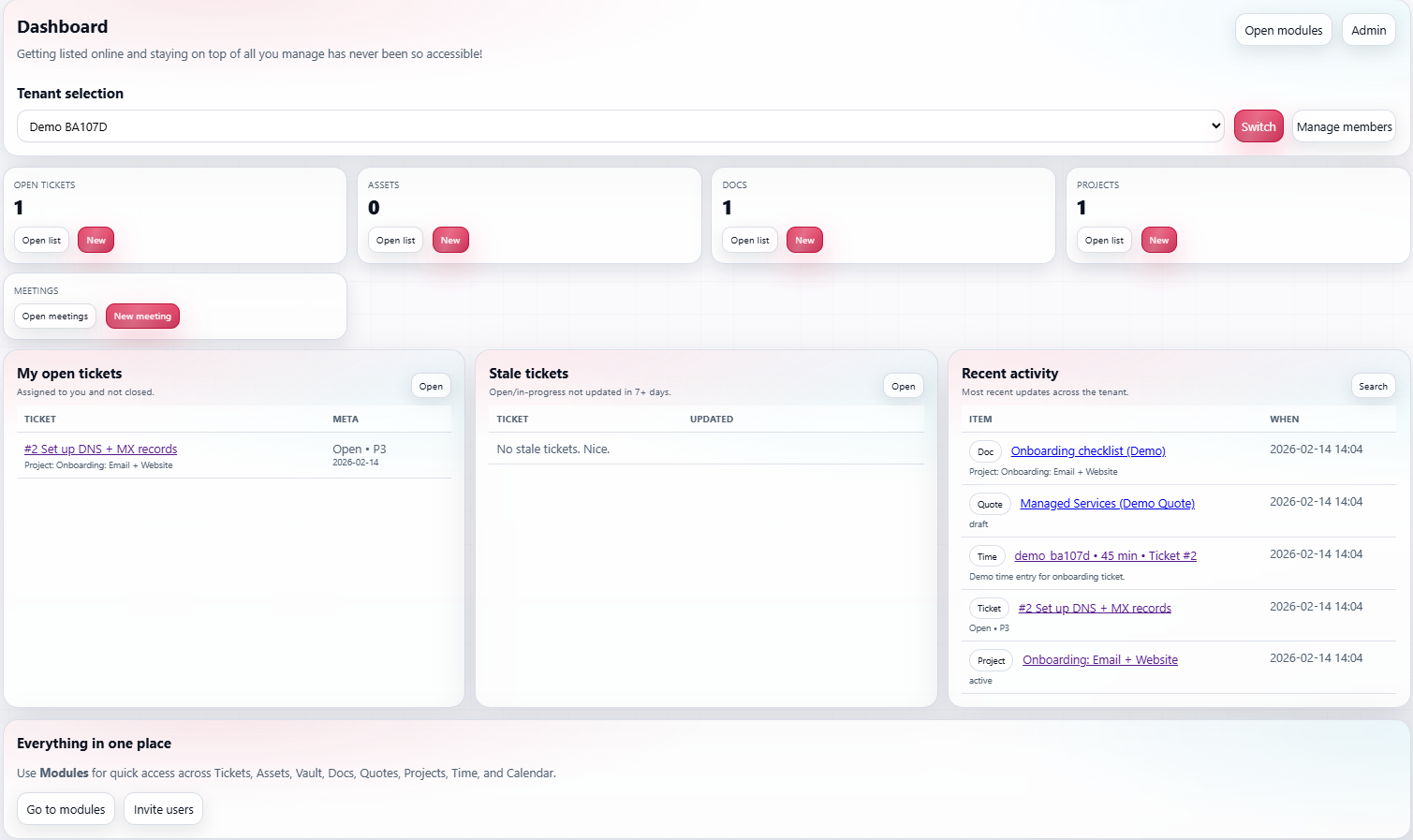Create a new doc
1413x840 pixels.
click(x=804, y=240)
